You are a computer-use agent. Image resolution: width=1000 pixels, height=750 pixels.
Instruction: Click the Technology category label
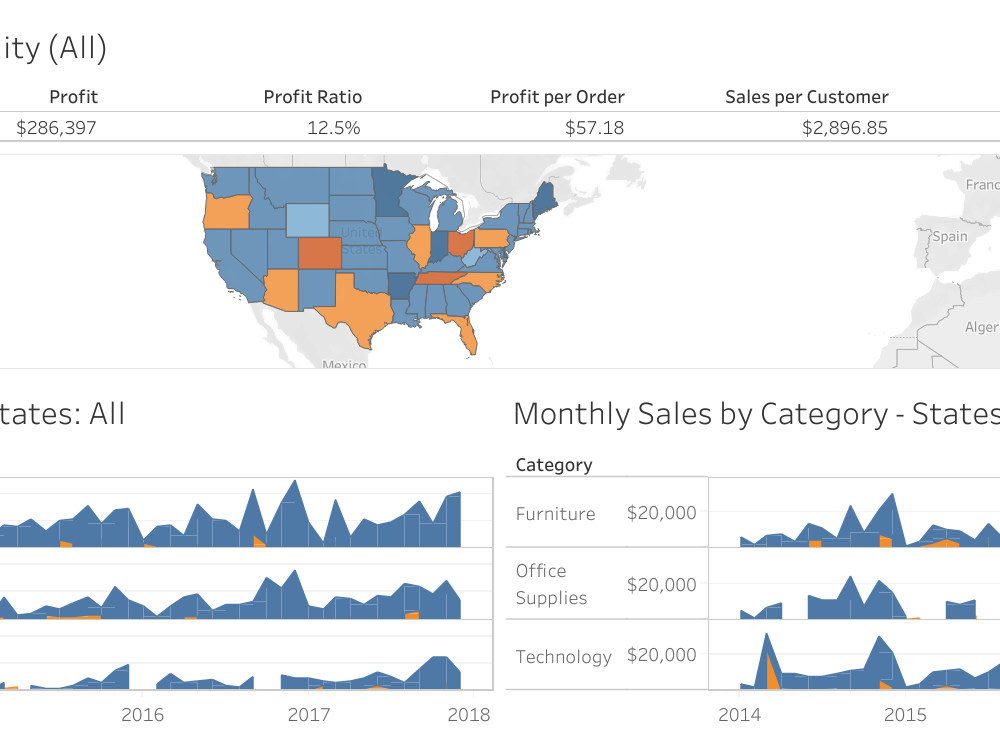tap(563, 657)
